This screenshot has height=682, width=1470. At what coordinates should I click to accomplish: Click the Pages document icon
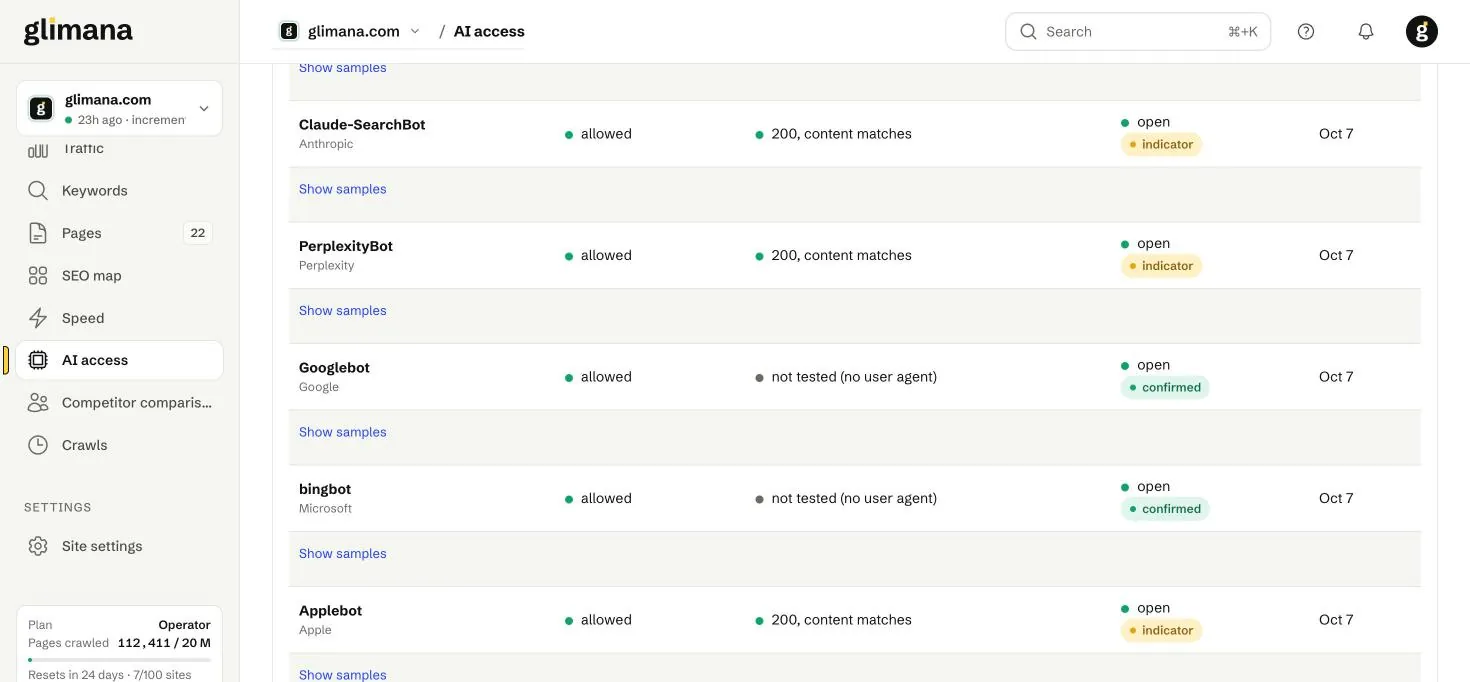[x=38, y=233]
